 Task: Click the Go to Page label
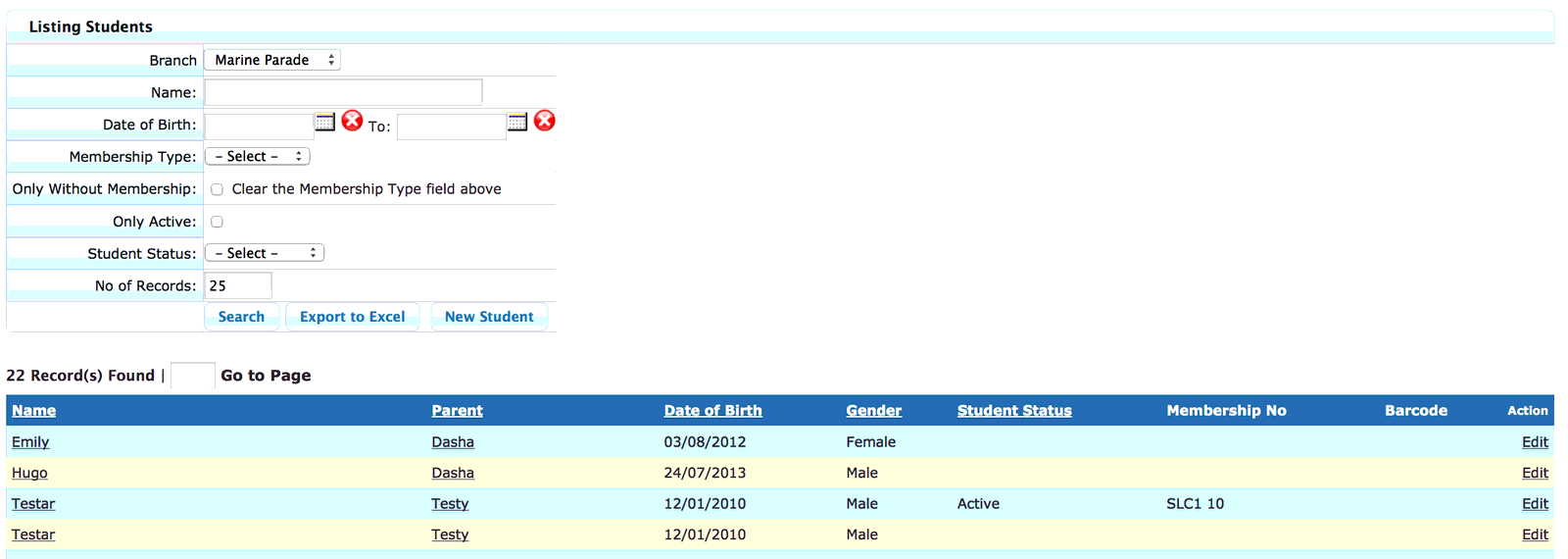(266, 376)
